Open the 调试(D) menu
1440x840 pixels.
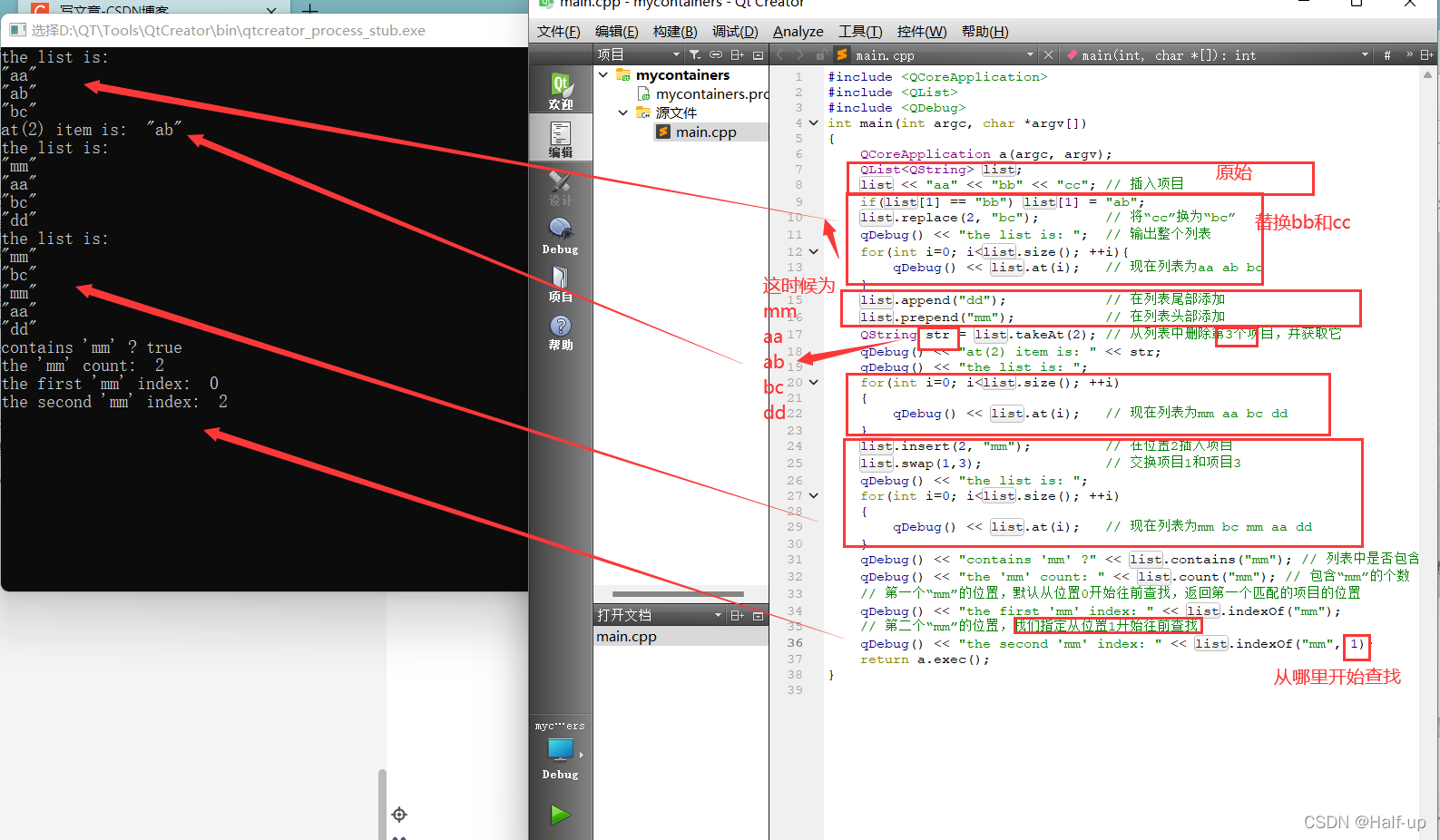tap(735, 32)
